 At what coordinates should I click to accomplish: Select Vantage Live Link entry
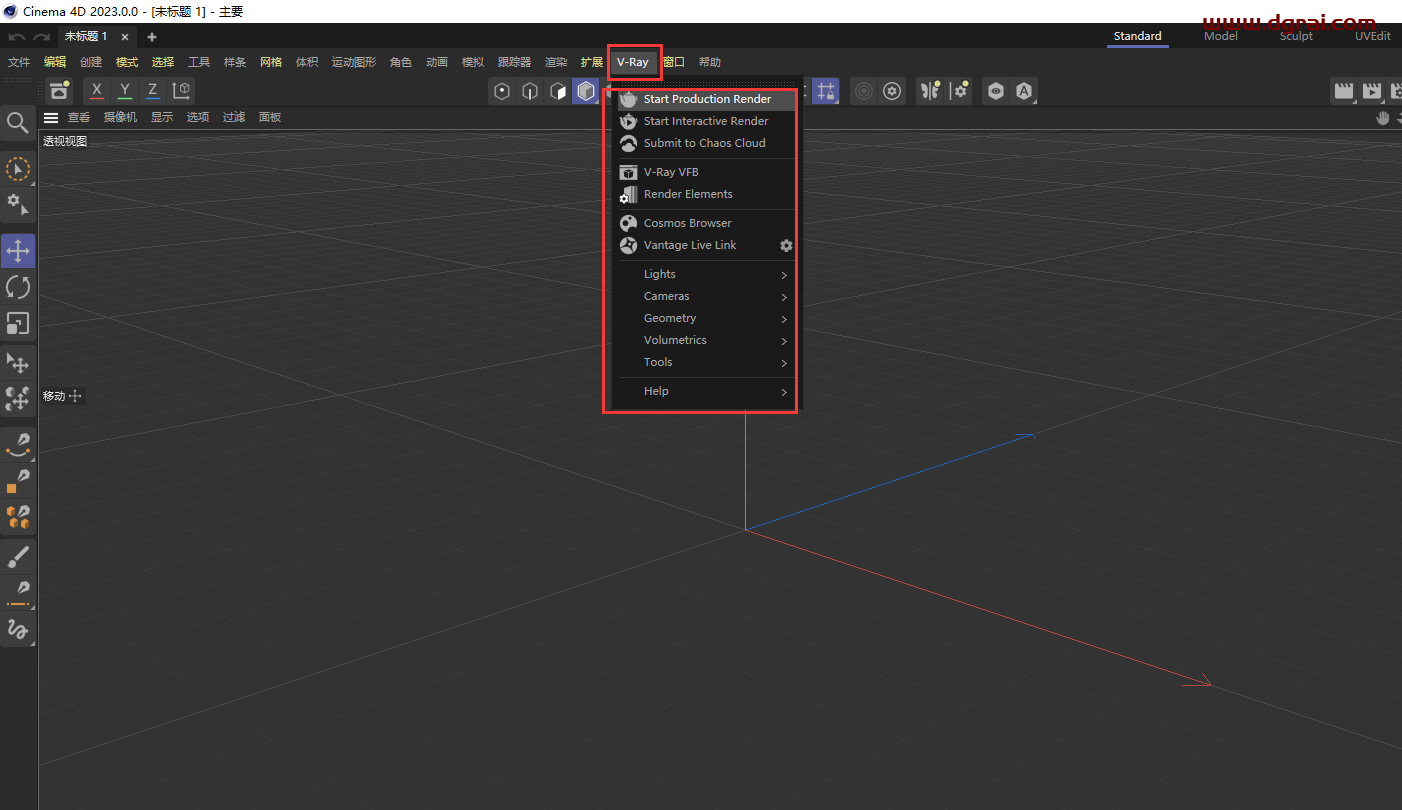(x=690, y=245)
